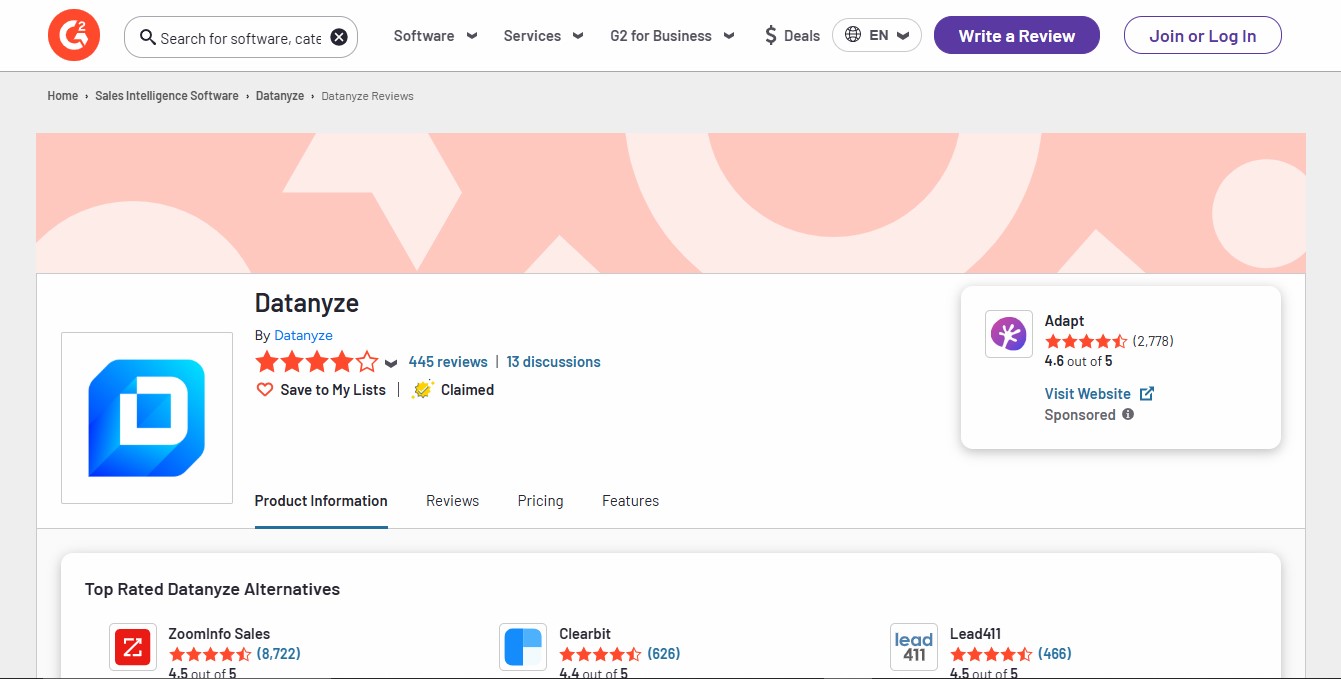
Task: Open Lead411 alternative
Action: tap(975, 634)
